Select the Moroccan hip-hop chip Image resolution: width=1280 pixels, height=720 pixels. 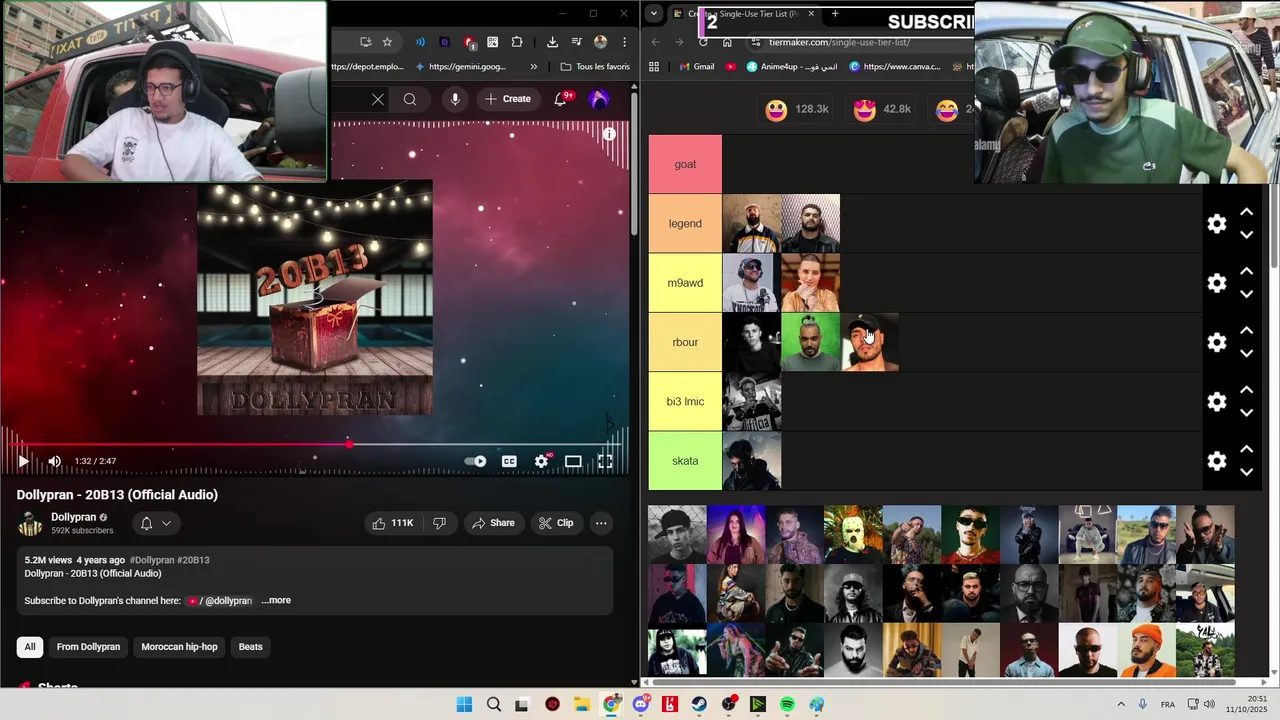coord(179,647)
